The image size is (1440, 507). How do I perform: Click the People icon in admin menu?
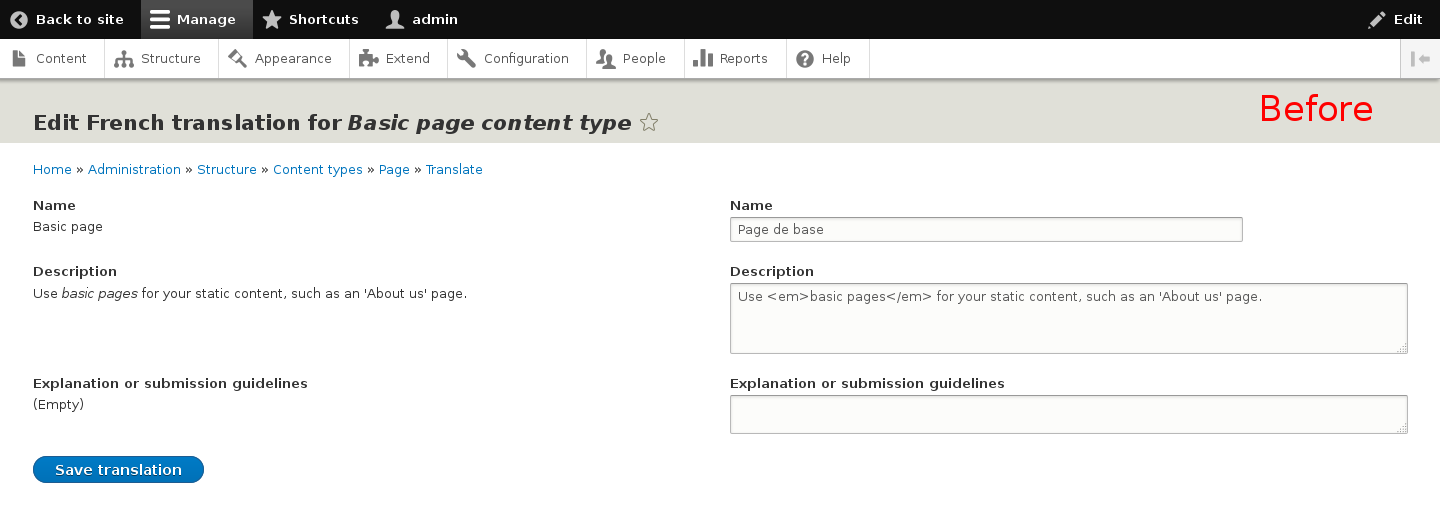point(606,59)
